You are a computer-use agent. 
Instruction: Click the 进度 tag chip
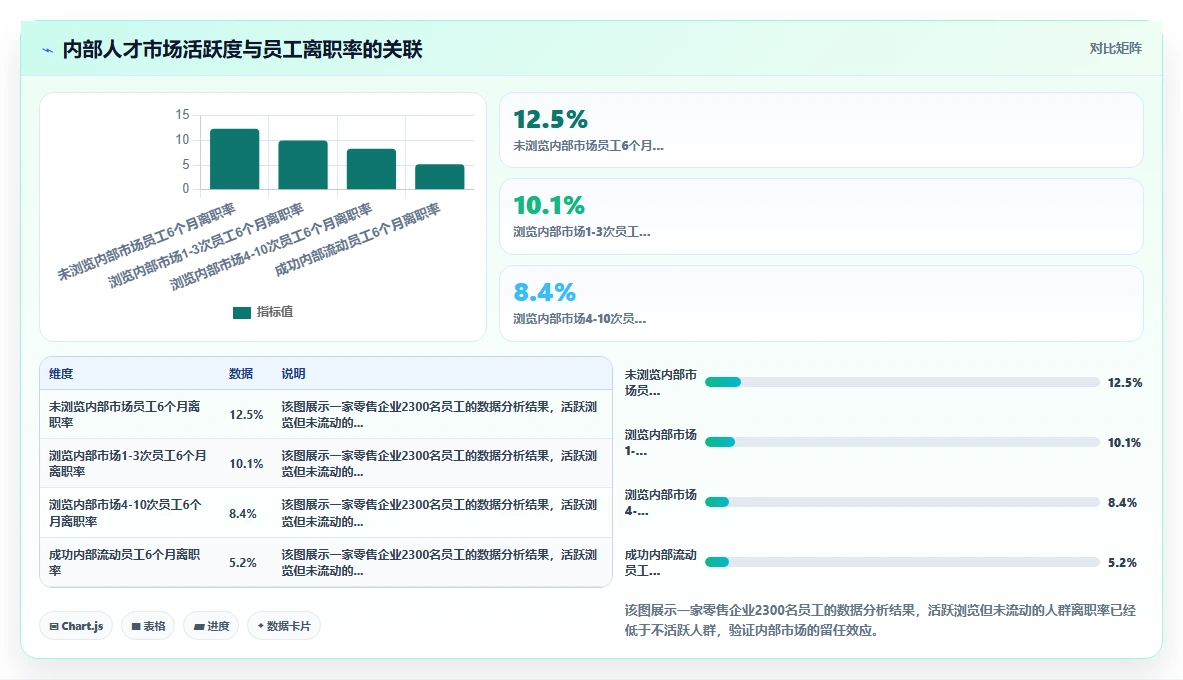[211, 626]
